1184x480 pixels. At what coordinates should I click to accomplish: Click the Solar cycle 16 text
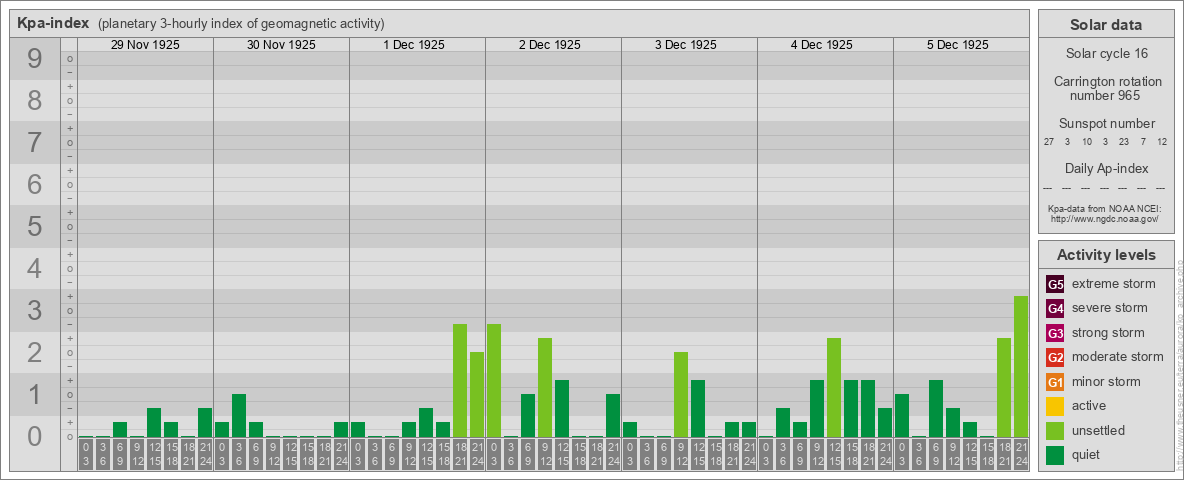[x=1106, y=54]
